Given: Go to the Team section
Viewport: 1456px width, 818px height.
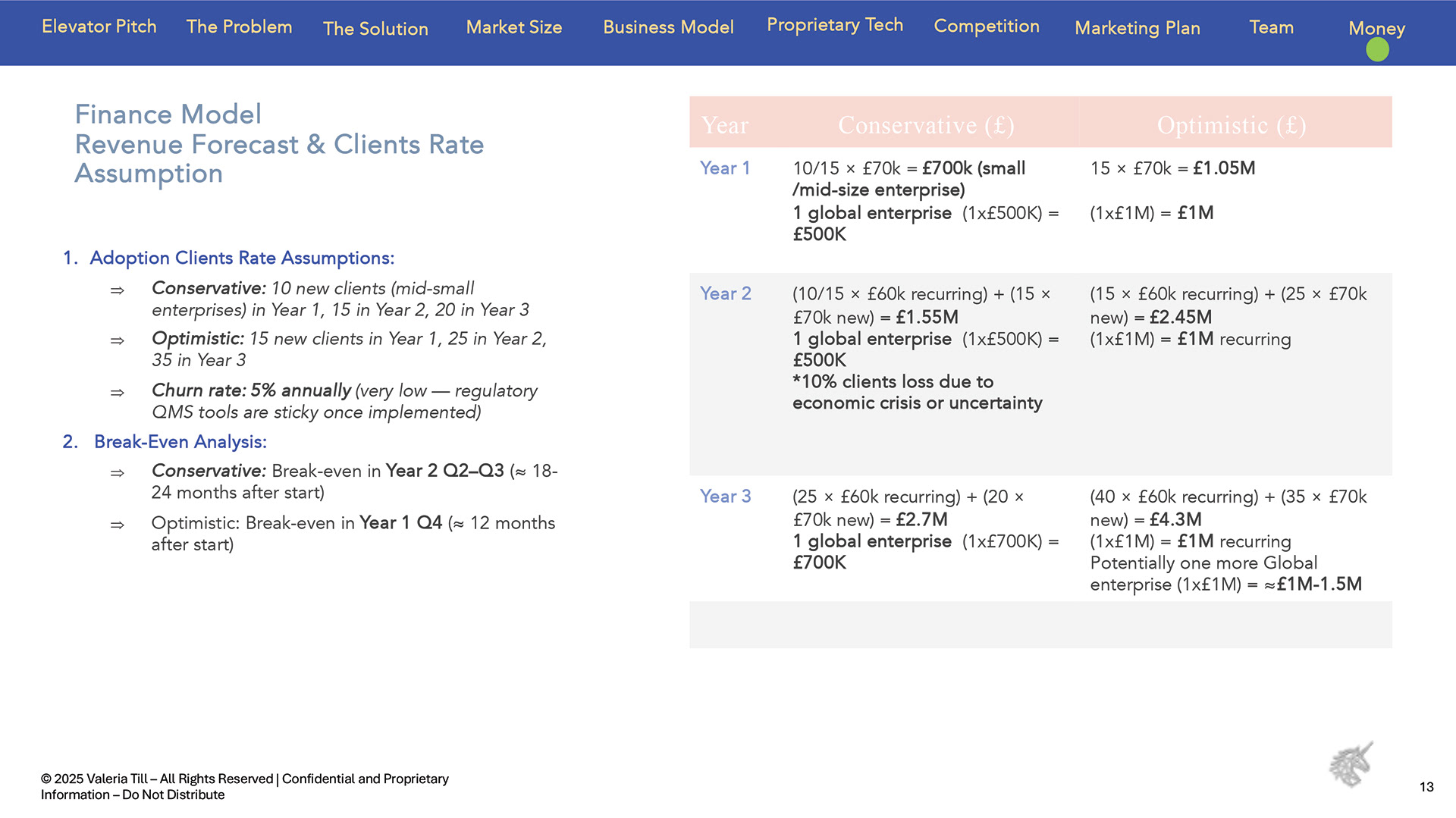Looking at the screenshot, I should (1272, 27).
